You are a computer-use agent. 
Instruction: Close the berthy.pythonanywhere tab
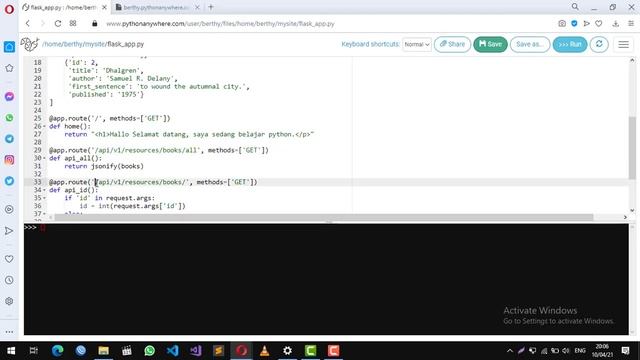[x=197, y=7]
